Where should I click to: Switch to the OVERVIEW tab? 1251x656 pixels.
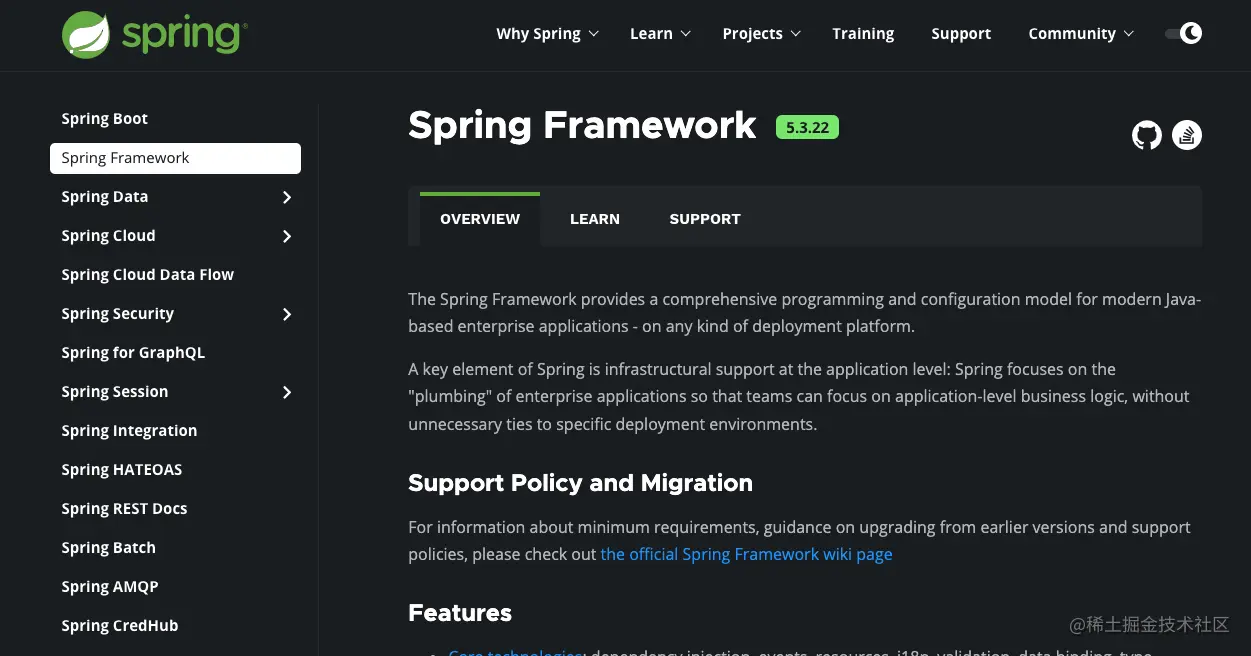tap(480, 219)
